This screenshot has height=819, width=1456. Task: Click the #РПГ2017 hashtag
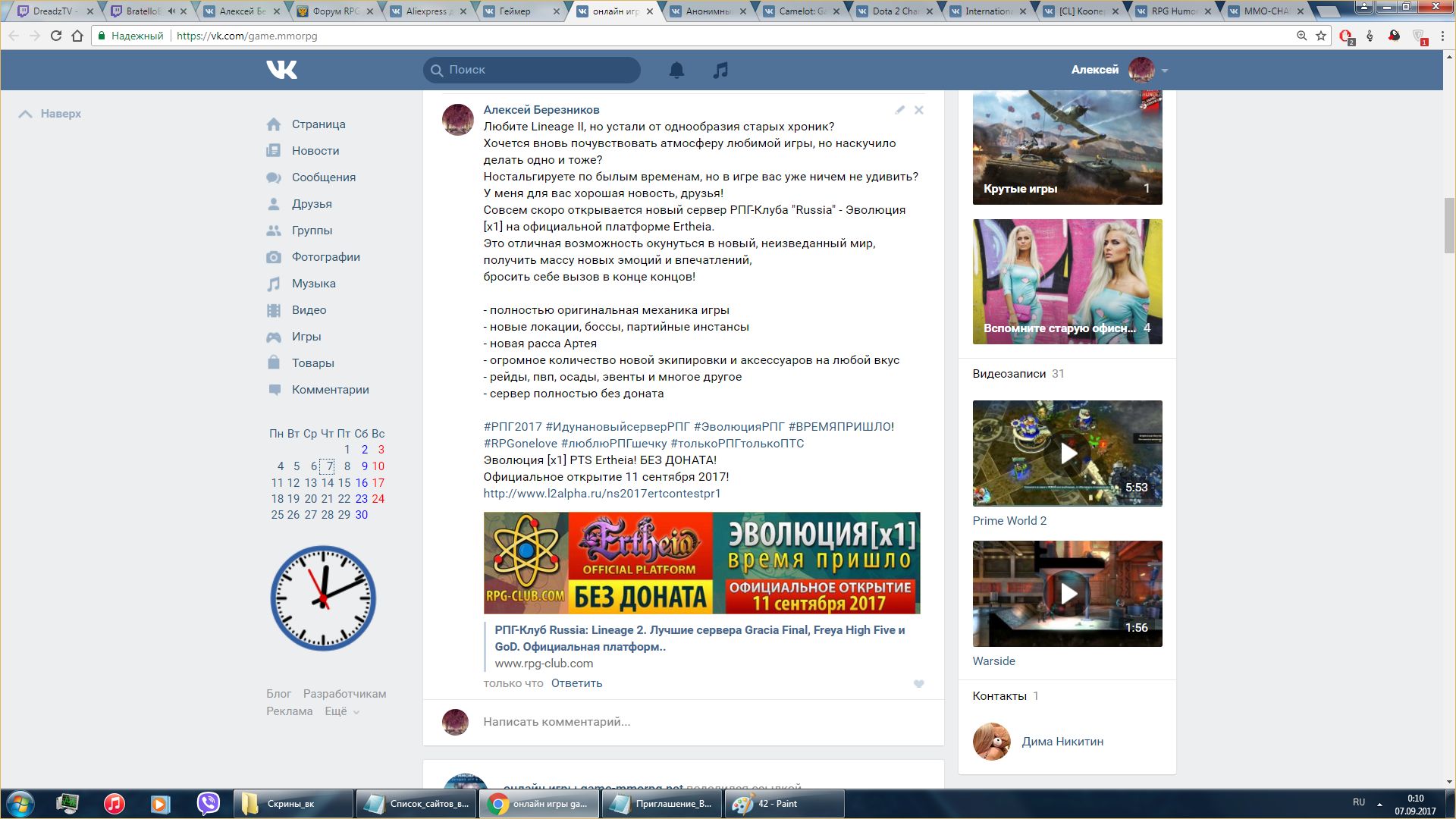pyautogui.click(x=513, y=427)
